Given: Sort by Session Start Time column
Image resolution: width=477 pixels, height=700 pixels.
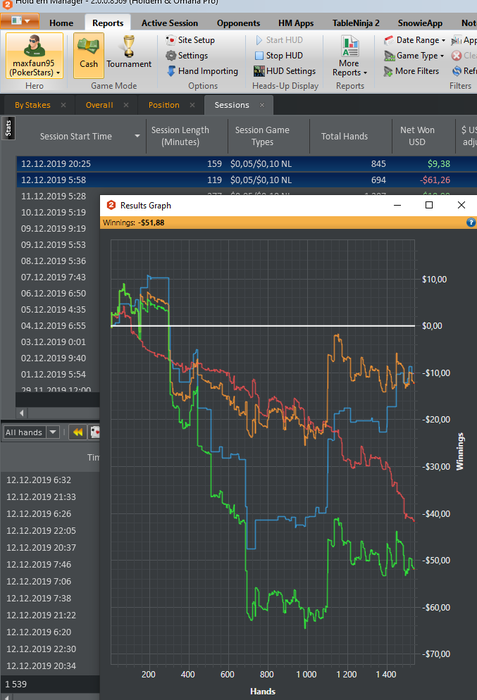Looking at the screenshot, I should 76,136.
